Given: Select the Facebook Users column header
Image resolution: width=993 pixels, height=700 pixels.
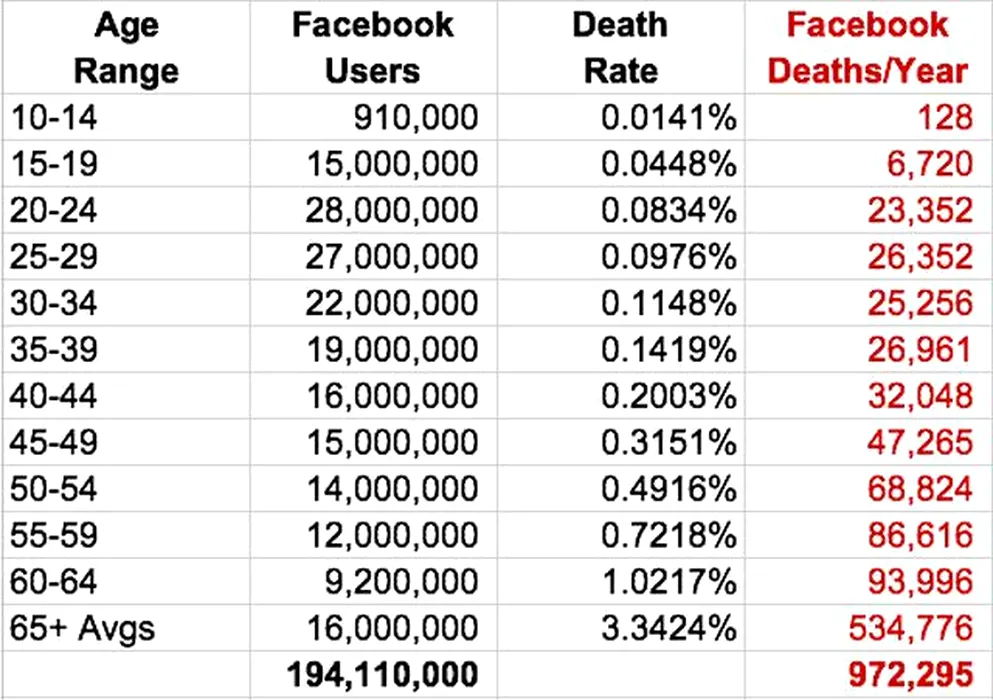Looking at the screenshot, I should pyautogui.click(x=372, y=48).
